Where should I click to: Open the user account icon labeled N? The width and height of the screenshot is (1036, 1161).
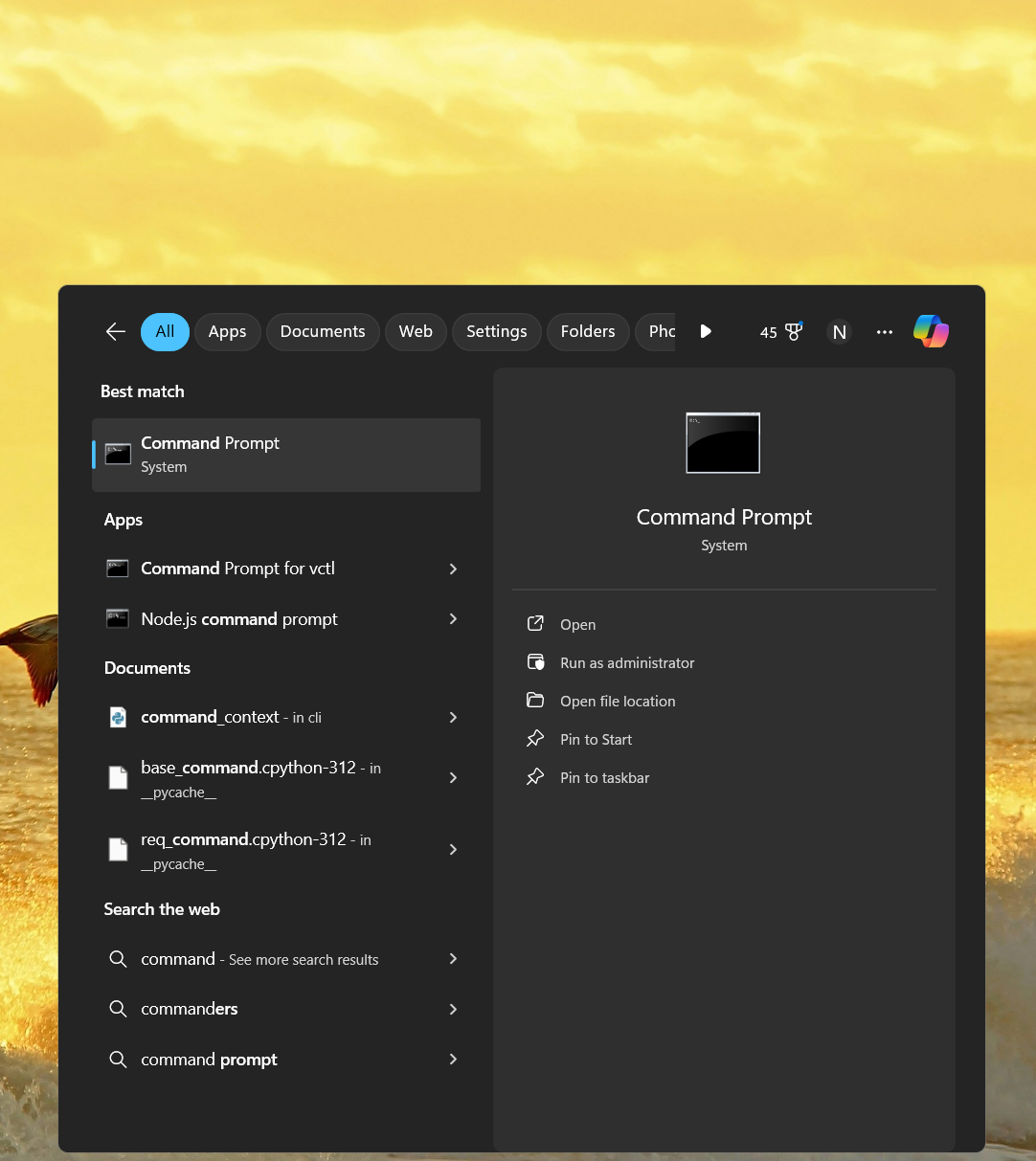pyautogui.click(x=839, y=331)
